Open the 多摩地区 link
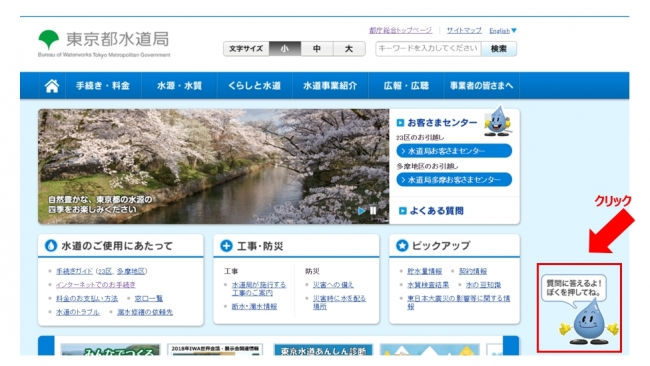This screenshot has height=366, width=650. 131,271
